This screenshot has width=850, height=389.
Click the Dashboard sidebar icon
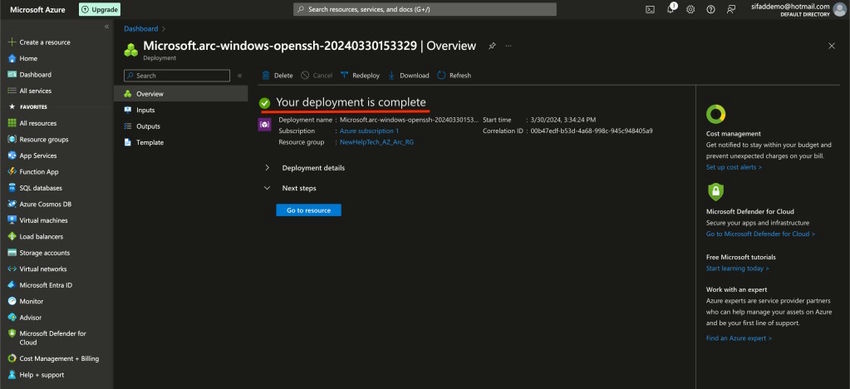click(x=12, y=75)
